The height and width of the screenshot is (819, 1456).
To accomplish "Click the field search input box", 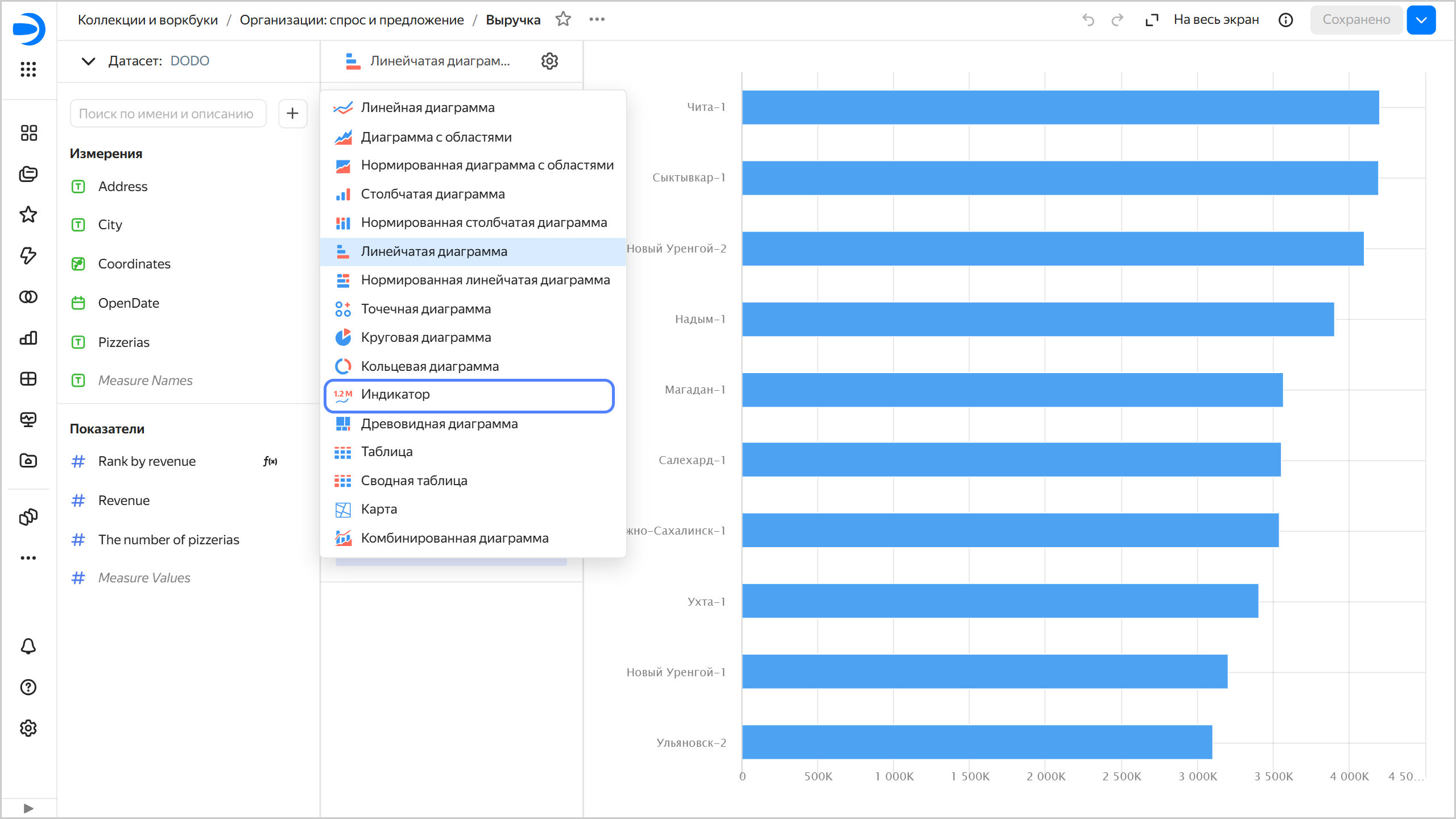I will click(167, 114).
